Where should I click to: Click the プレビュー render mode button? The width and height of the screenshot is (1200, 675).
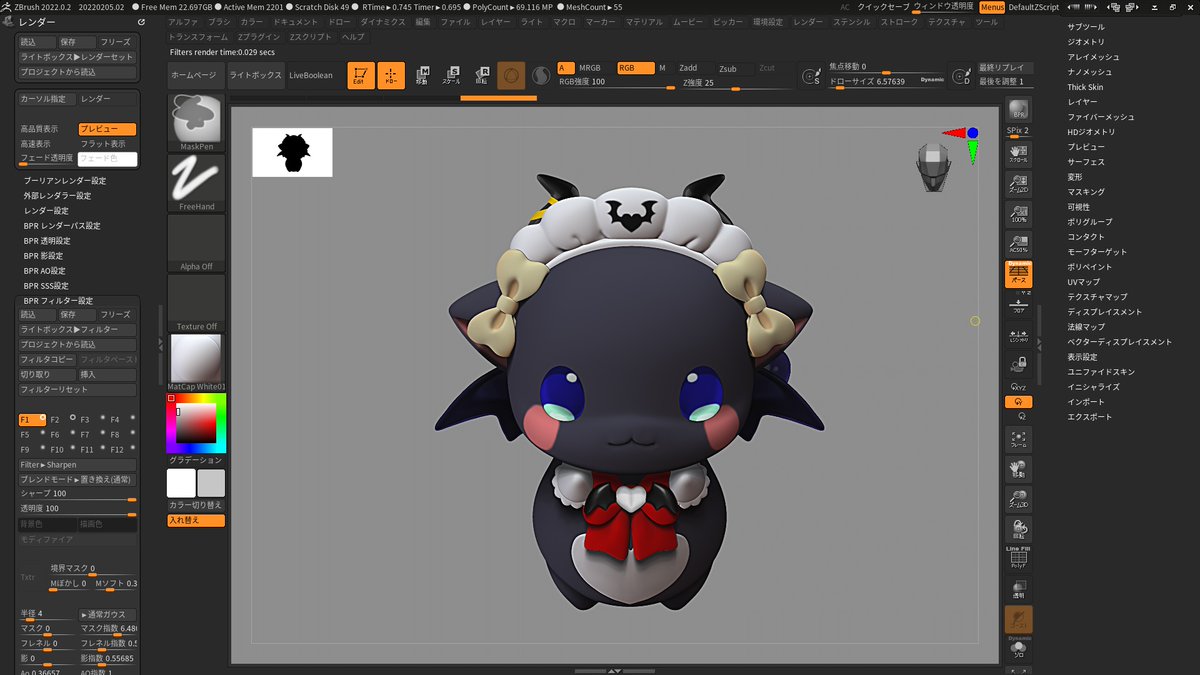click(107, 129)
